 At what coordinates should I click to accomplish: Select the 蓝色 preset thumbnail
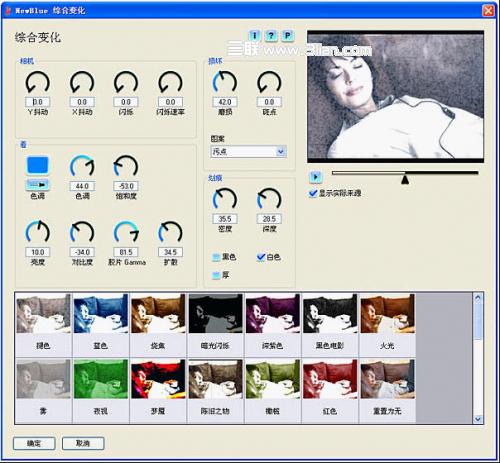[x=101, y=314]
